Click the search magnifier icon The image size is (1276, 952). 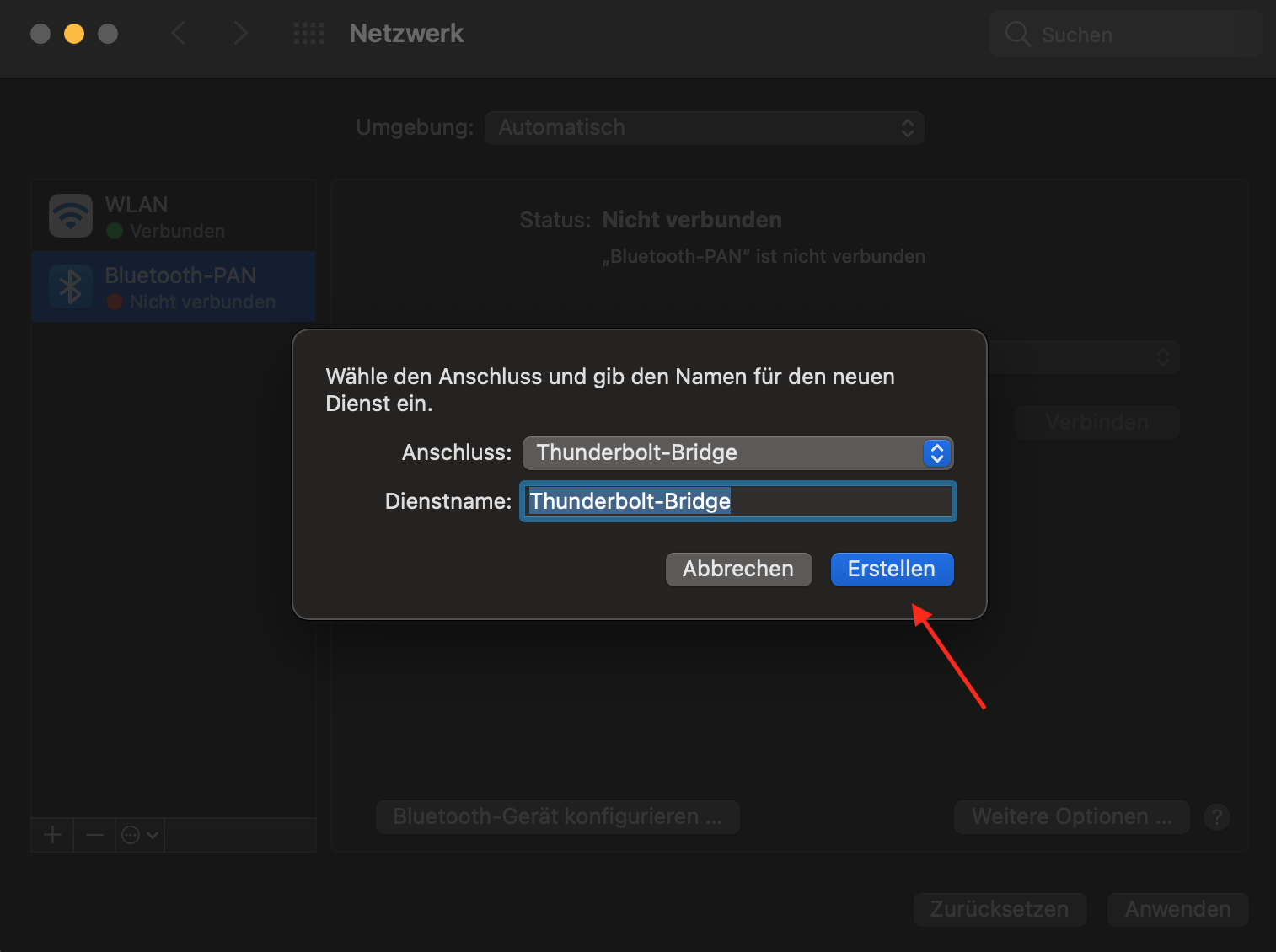[1018, 35]
